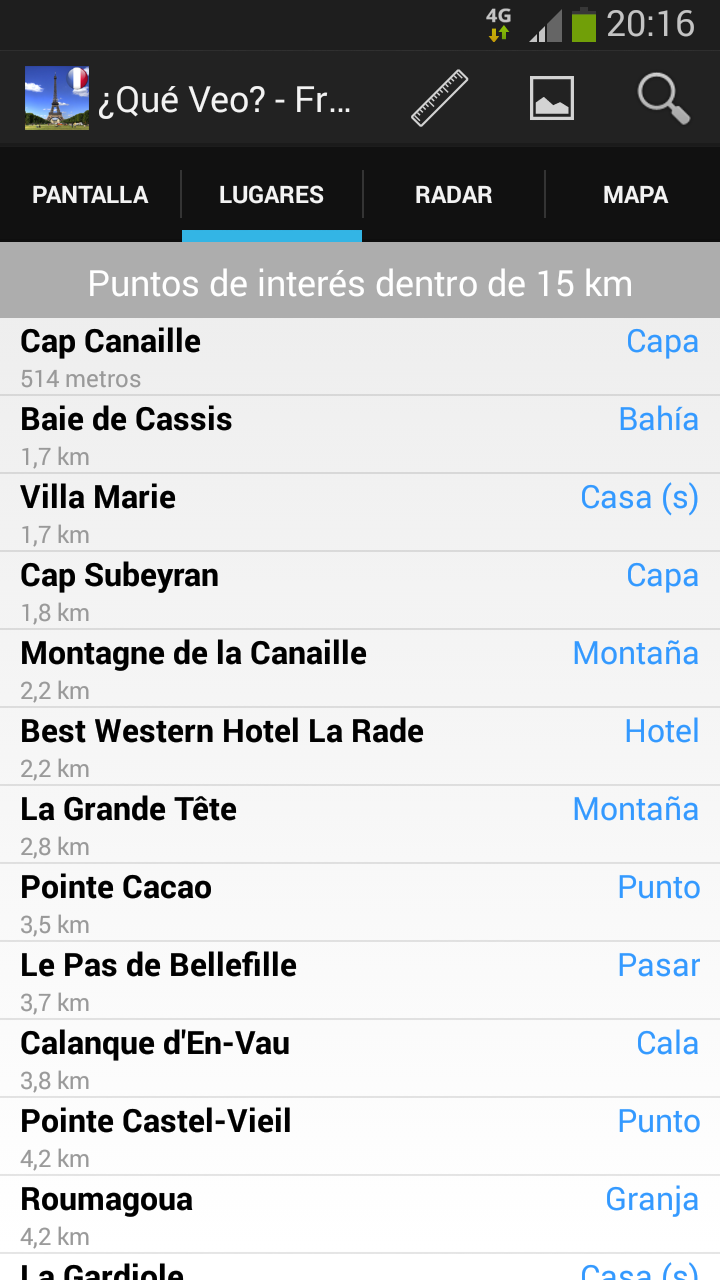
Task: Tap the Eiffel Tower app icon
Action: click(x=57, y=98)
